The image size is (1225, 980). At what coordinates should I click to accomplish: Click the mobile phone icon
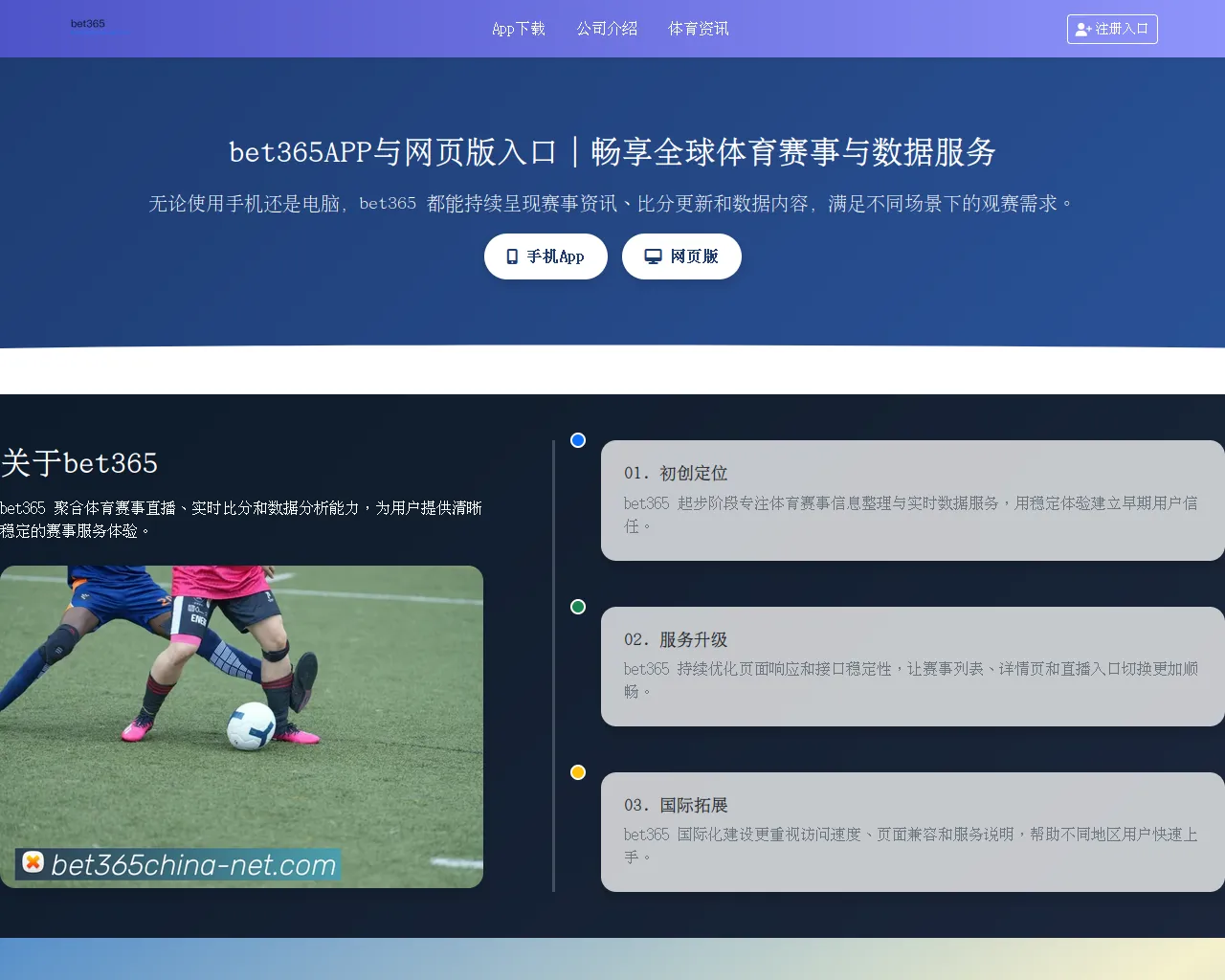click(512, 256)
